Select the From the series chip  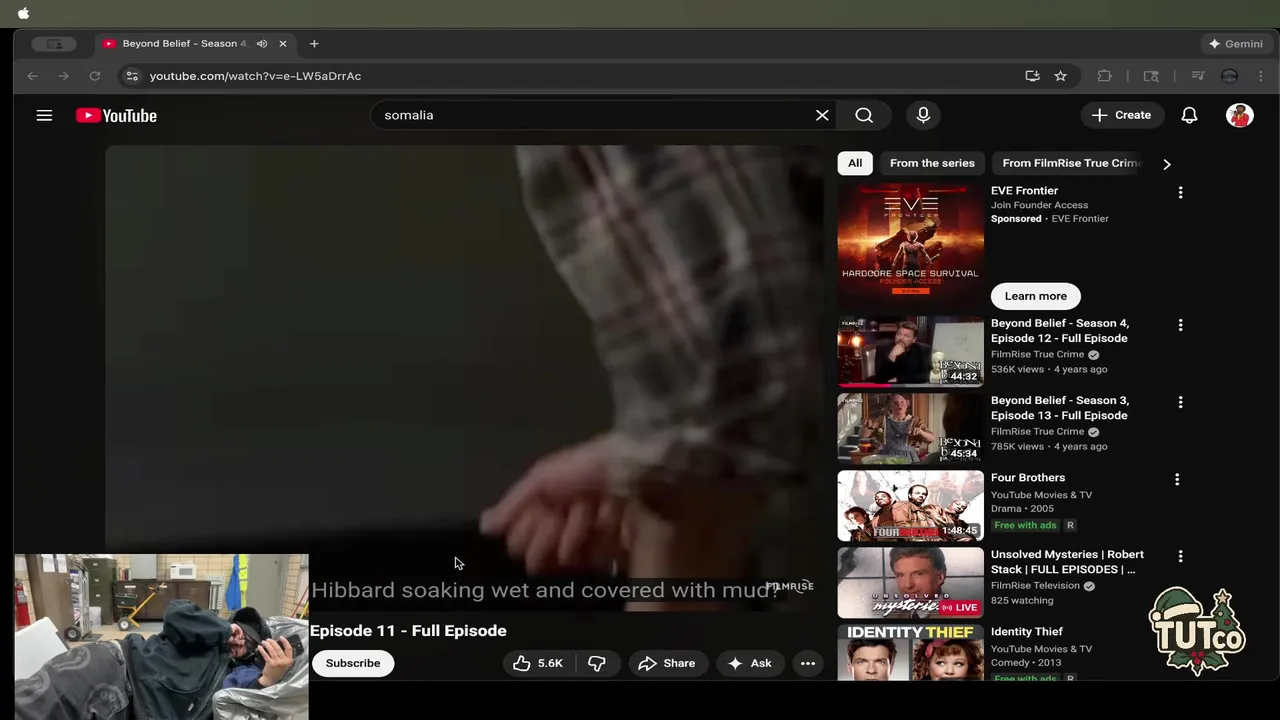tap(932, 163)
